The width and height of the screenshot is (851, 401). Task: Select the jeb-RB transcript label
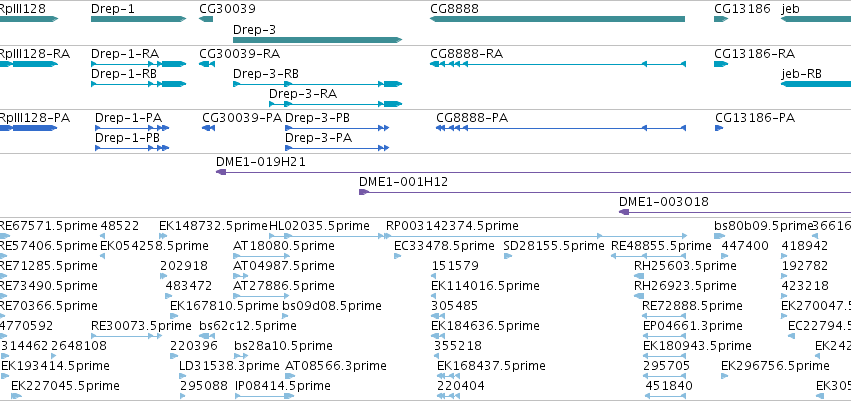click(x=802, y=74)
